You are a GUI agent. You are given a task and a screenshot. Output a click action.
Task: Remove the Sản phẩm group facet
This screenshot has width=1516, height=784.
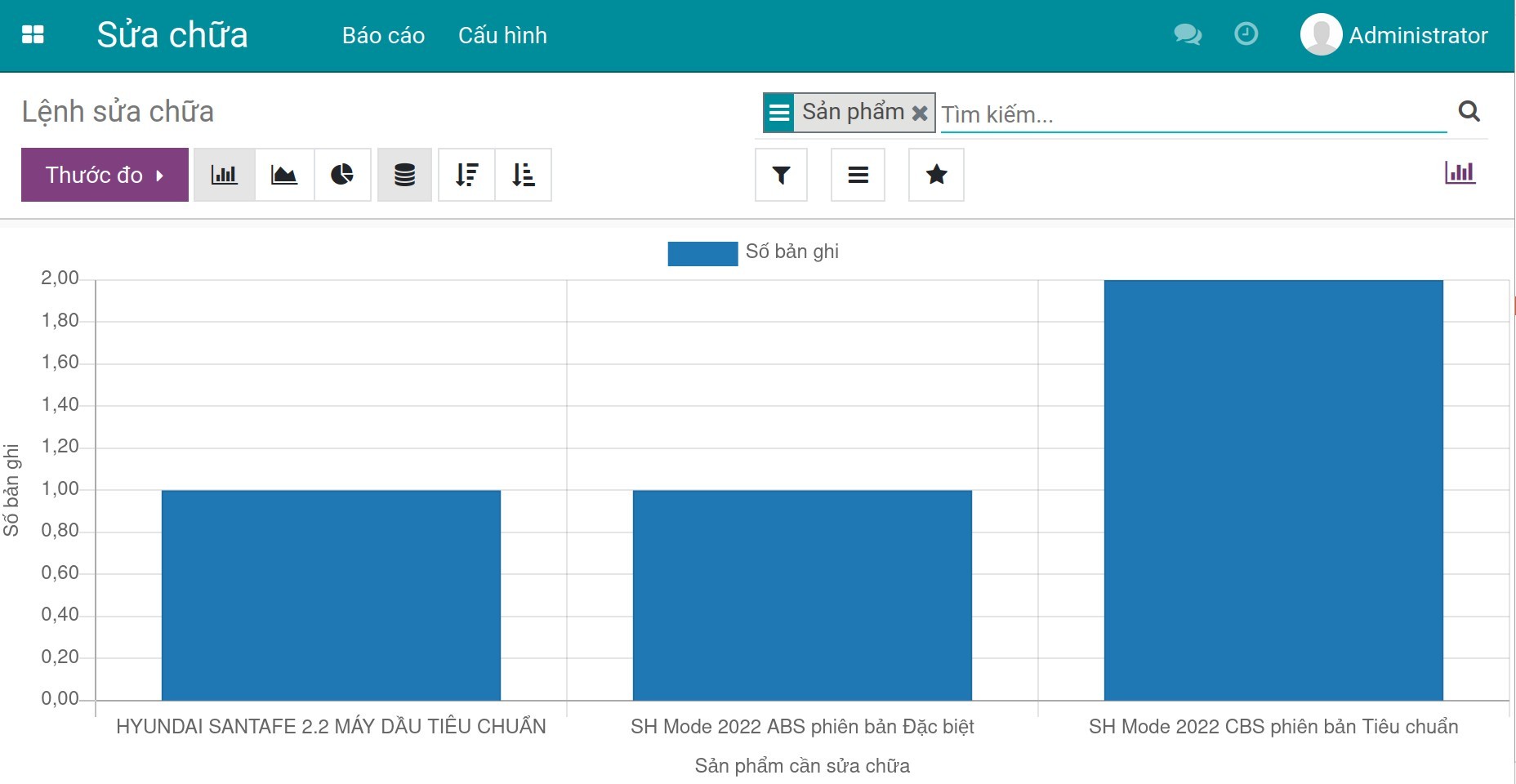(920, 114)
